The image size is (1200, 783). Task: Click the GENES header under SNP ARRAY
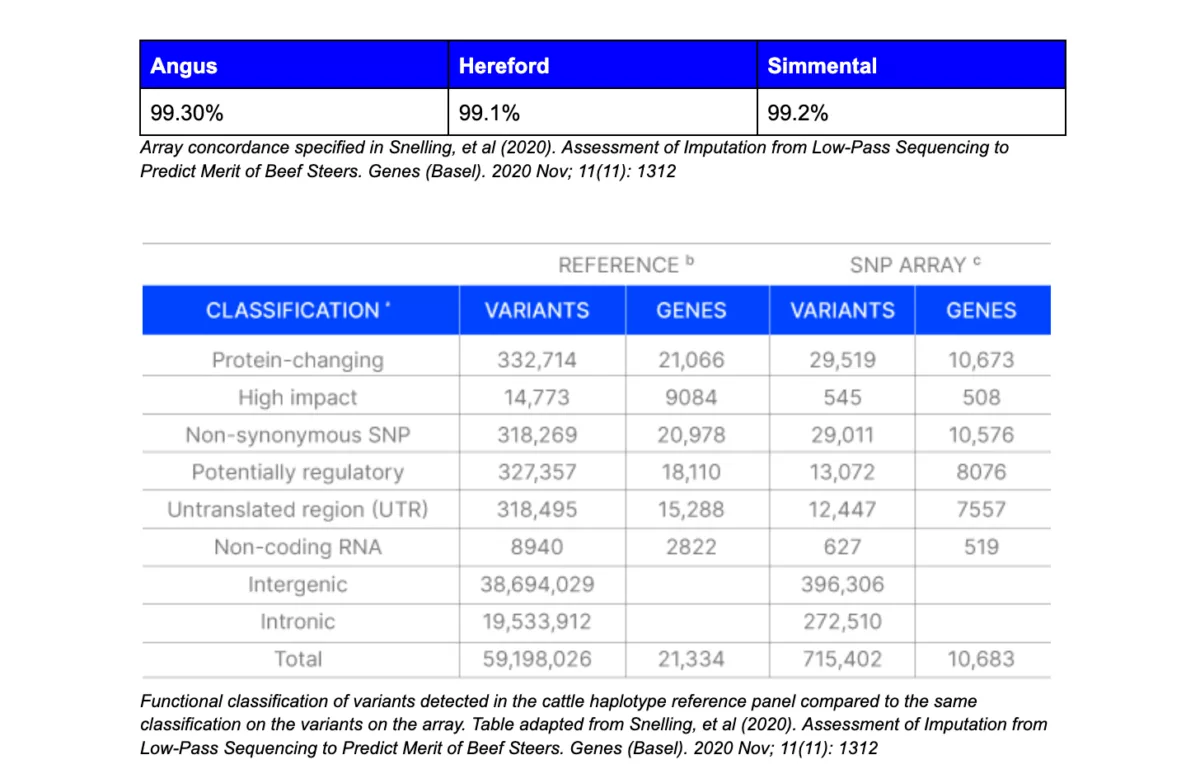(x=981, y=310)
